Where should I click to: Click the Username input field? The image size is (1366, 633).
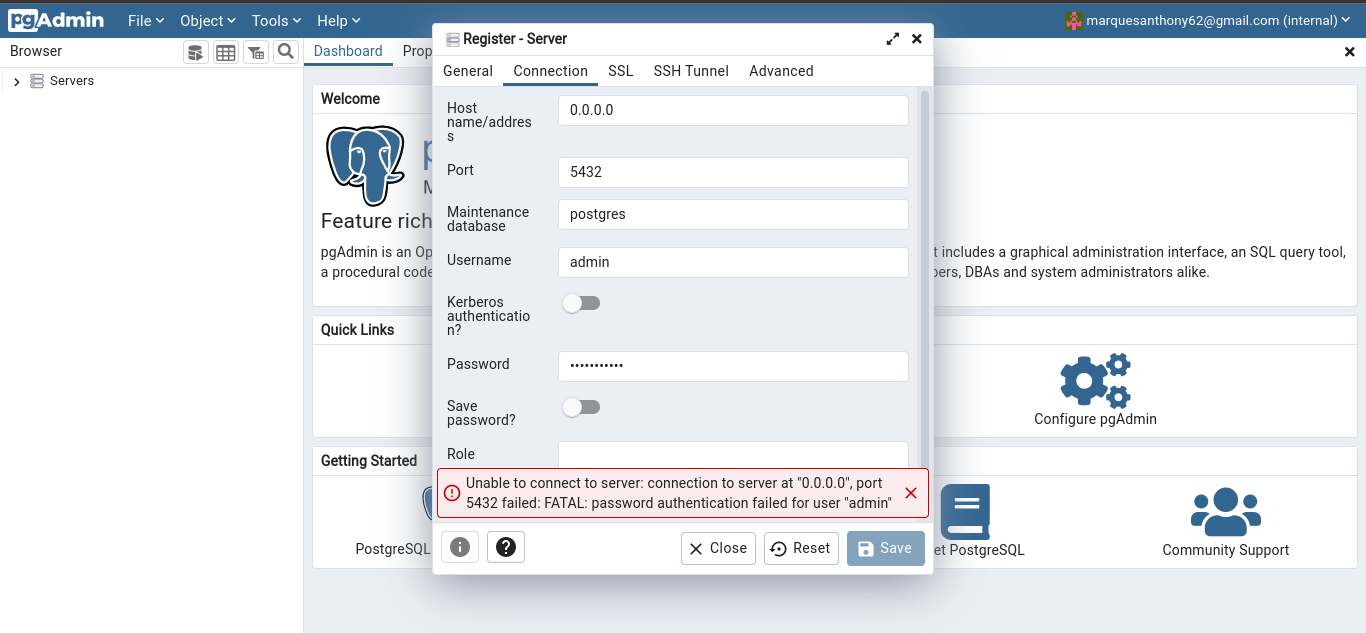coord(733,262)
